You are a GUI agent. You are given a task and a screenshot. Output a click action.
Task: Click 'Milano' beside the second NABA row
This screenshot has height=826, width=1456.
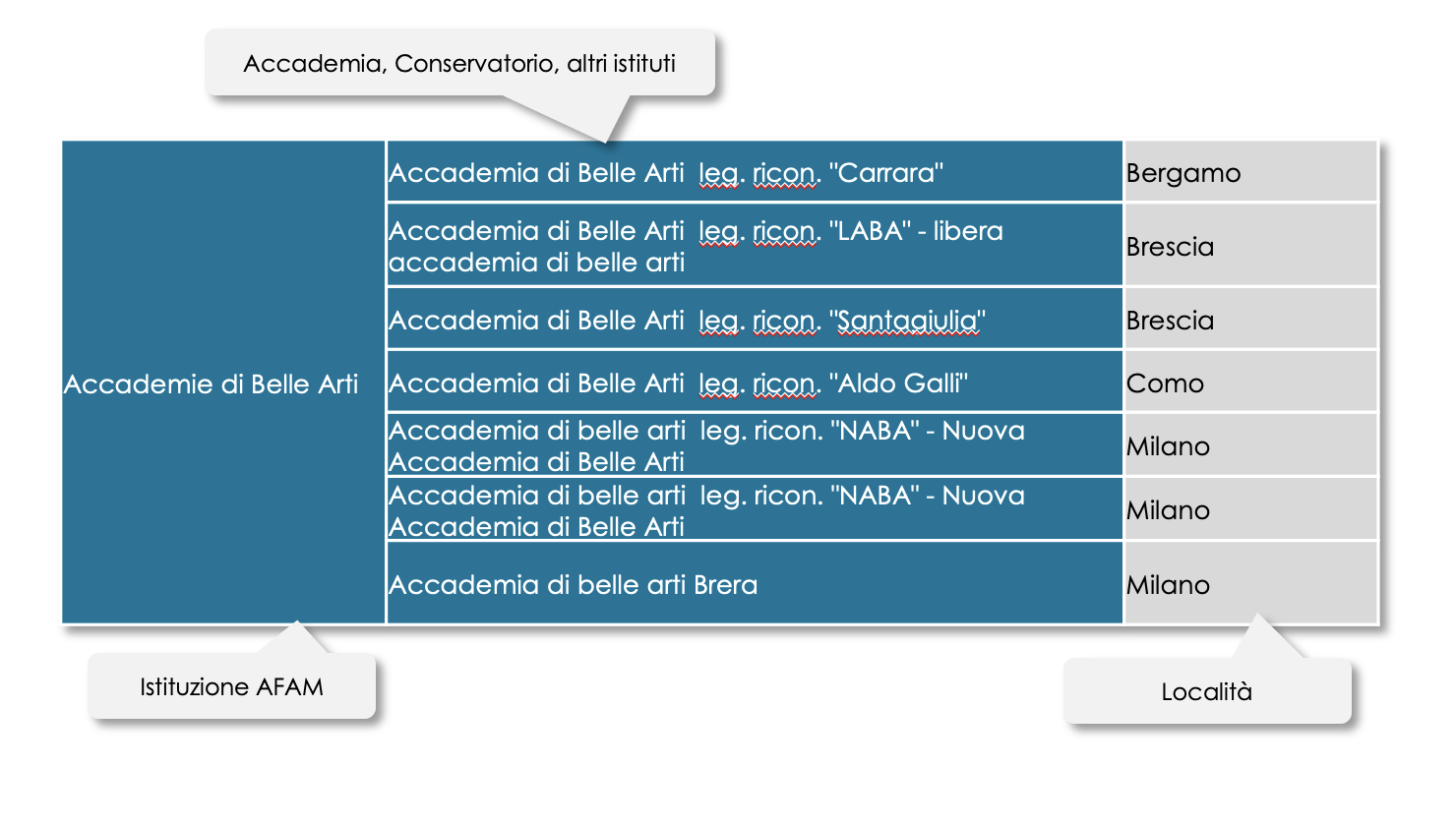click(x=1168, y=510)
